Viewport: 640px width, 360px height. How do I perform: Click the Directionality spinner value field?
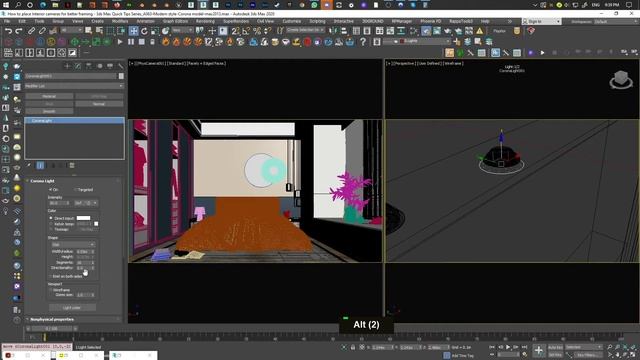(x=83, y=268)
